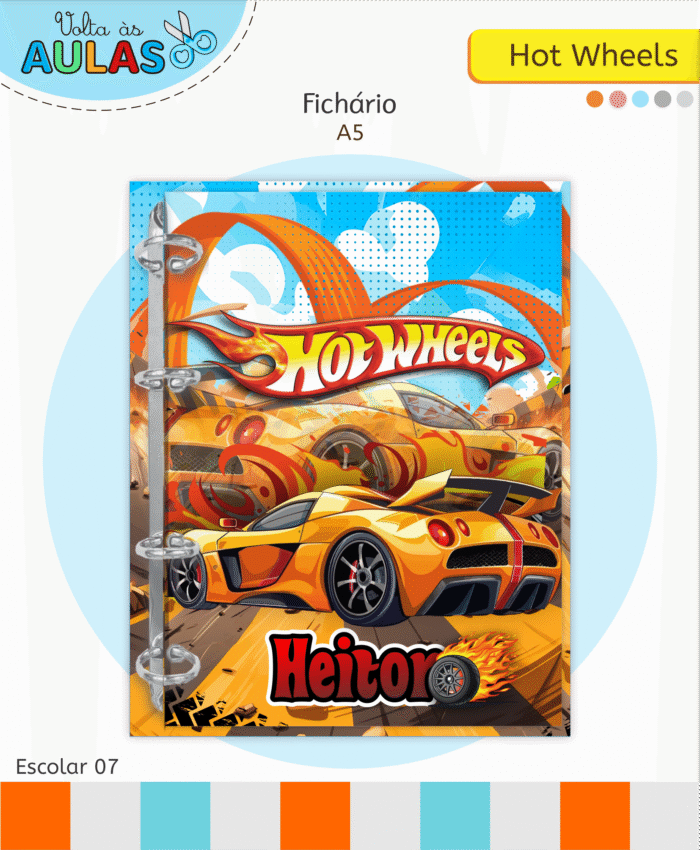This screenshot has width=700, height=850.
Task: Click the top binder ring
Action: point(168,254)
